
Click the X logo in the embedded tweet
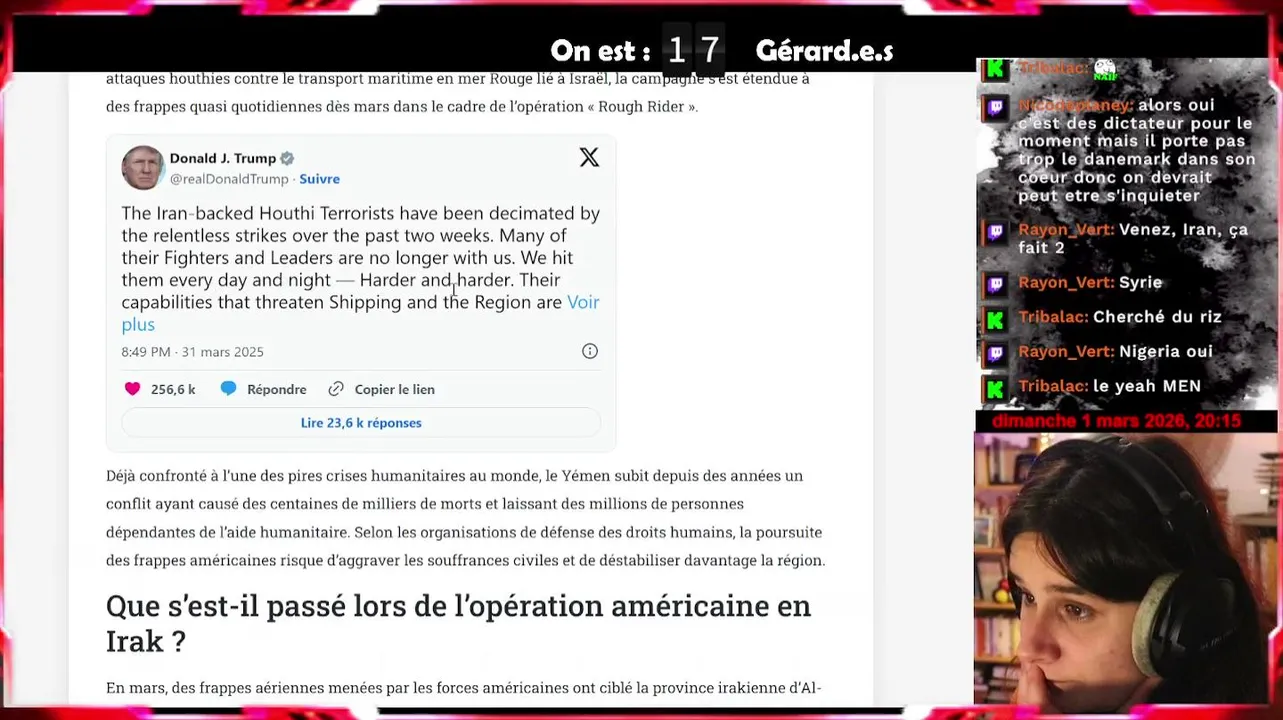(x=589, y=157)
